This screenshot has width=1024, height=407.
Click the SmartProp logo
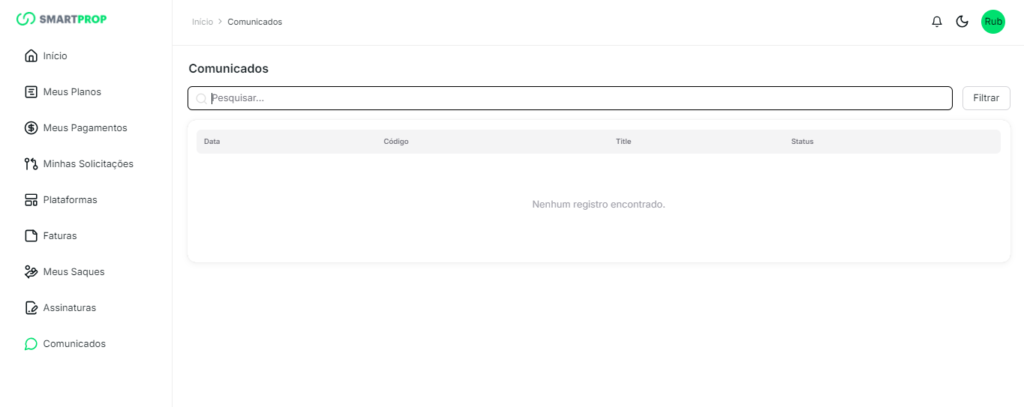61,19
